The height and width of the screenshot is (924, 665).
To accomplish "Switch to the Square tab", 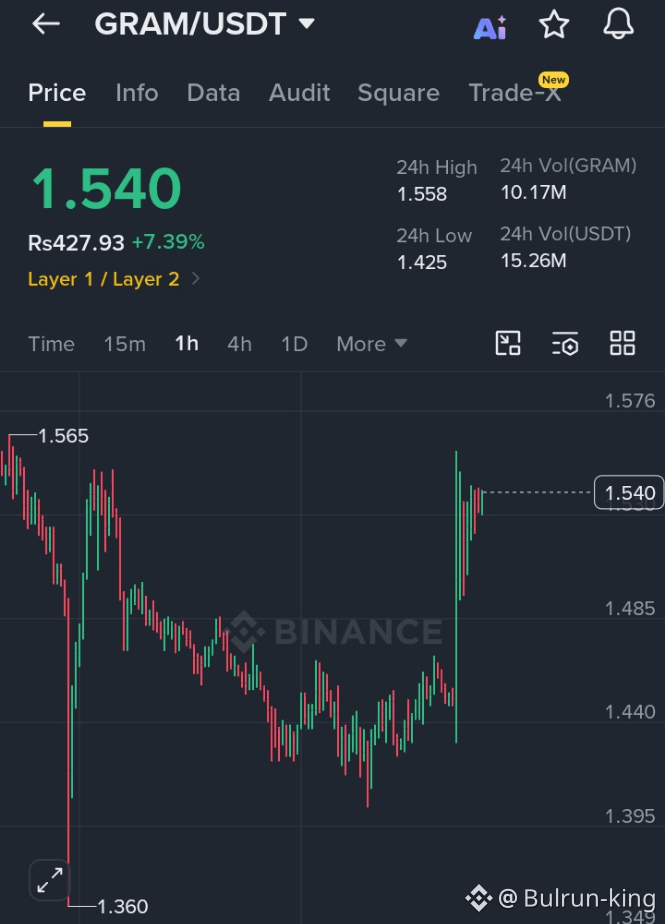I will pos(399,93).
